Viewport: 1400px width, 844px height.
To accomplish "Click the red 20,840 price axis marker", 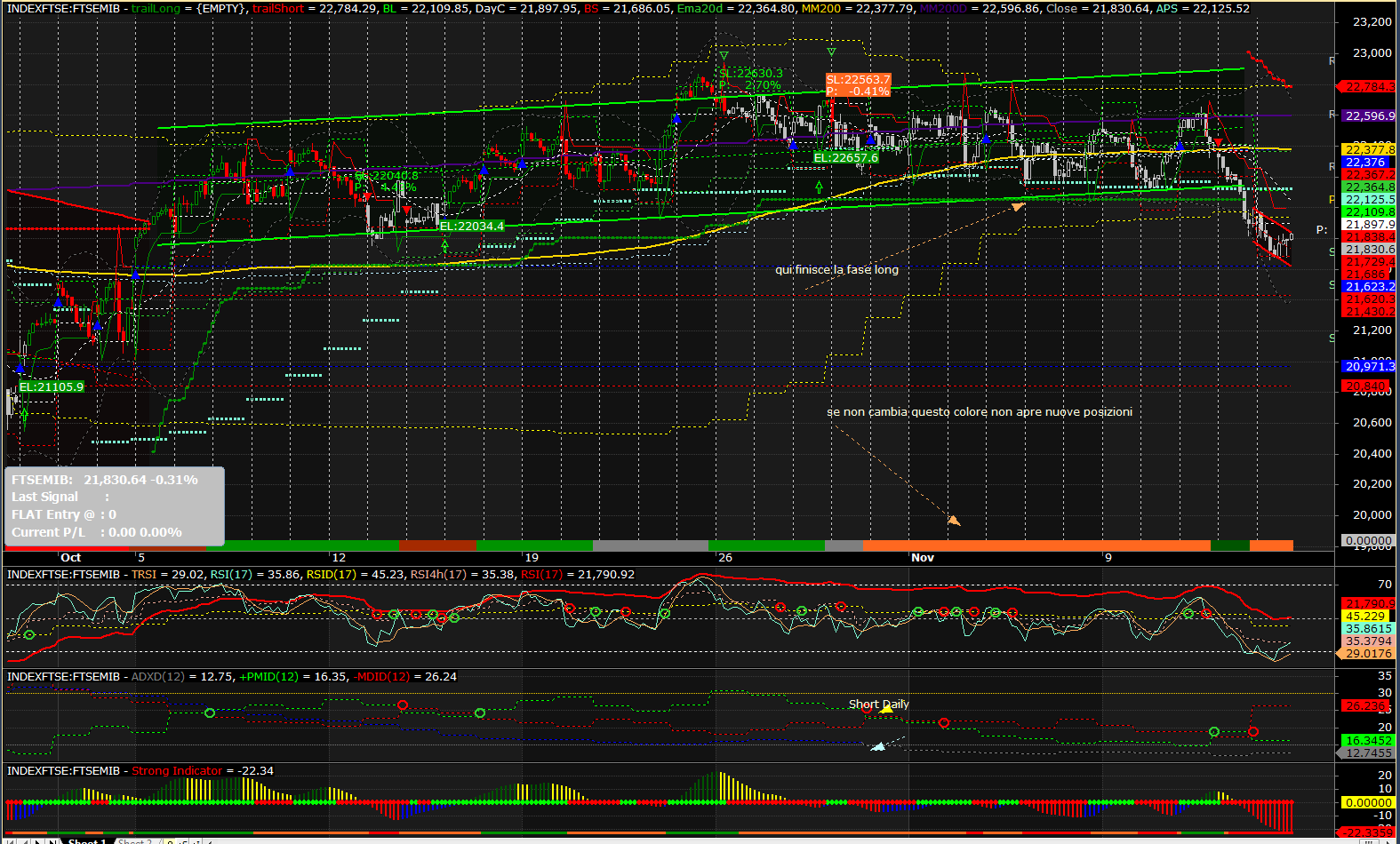I will pyautogui.click(x=1366, y=386).
